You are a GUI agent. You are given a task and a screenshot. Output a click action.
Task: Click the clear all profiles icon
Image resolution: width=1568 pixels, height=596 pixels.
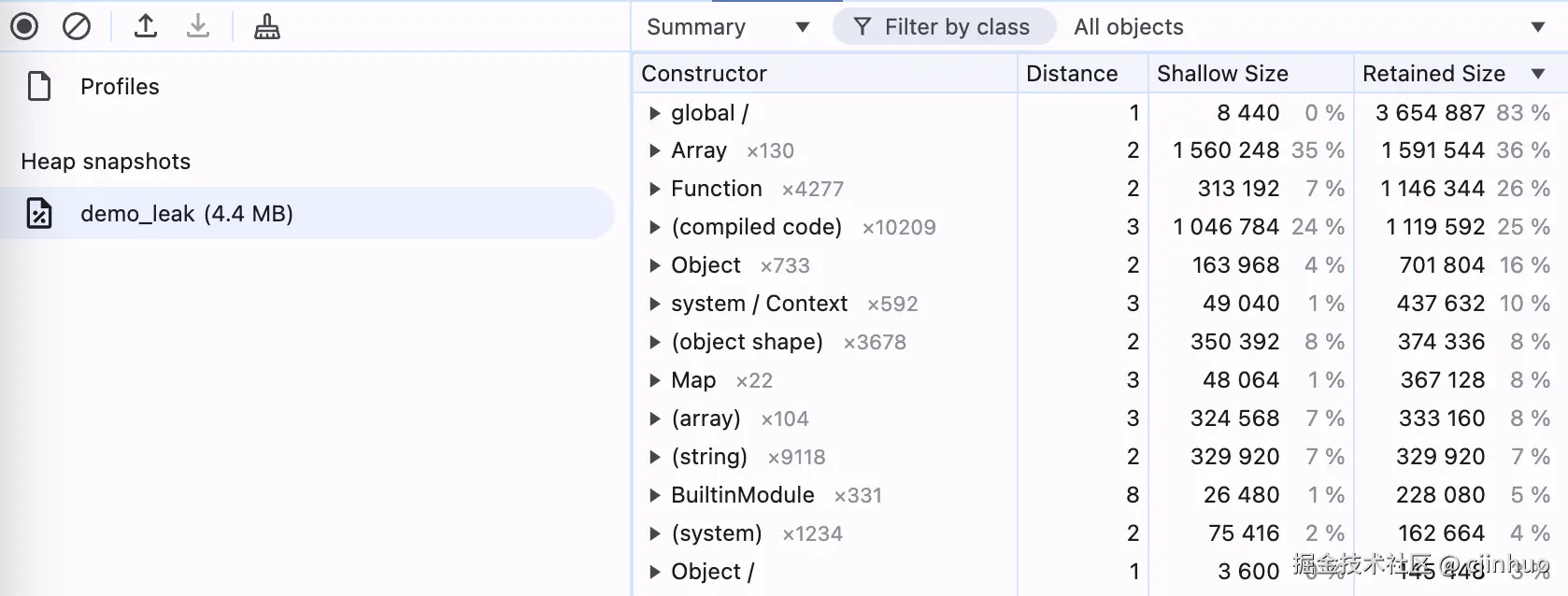(77, 26)
